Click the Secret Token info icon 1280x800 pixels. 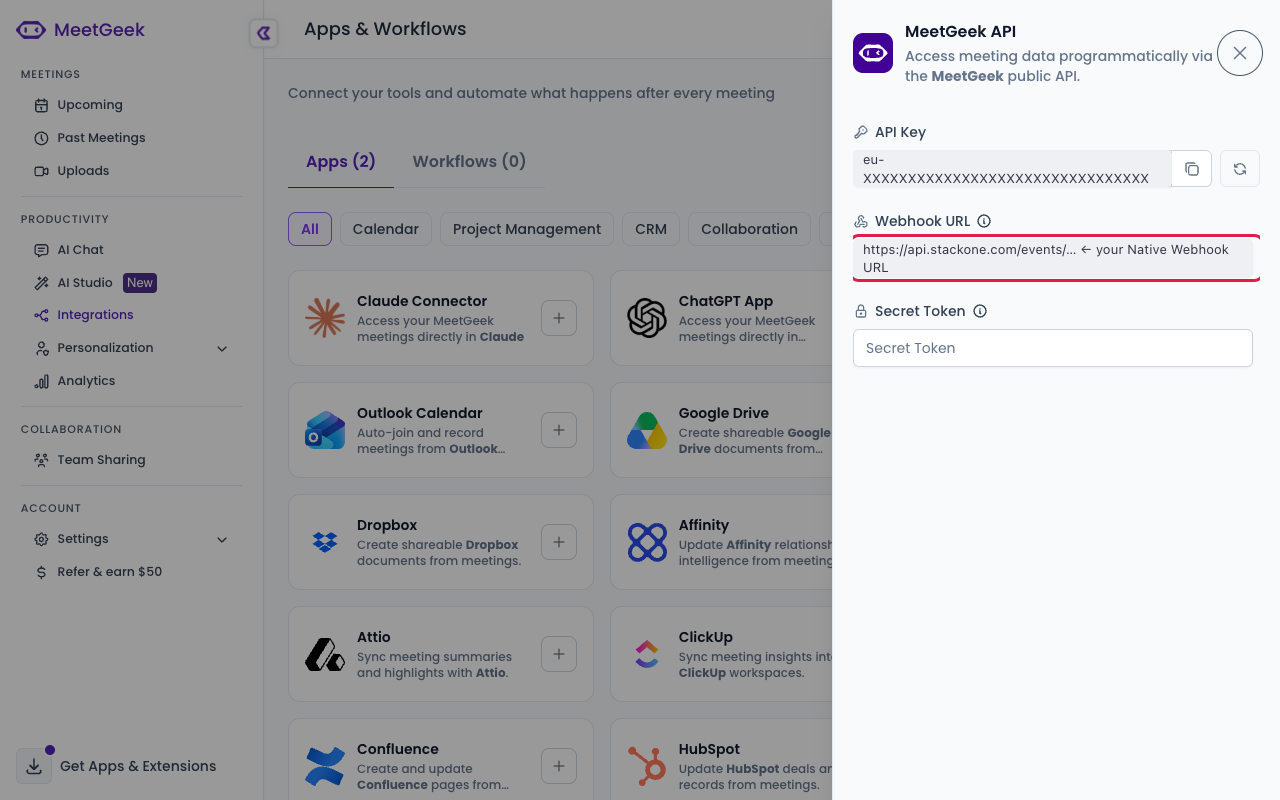980,311
